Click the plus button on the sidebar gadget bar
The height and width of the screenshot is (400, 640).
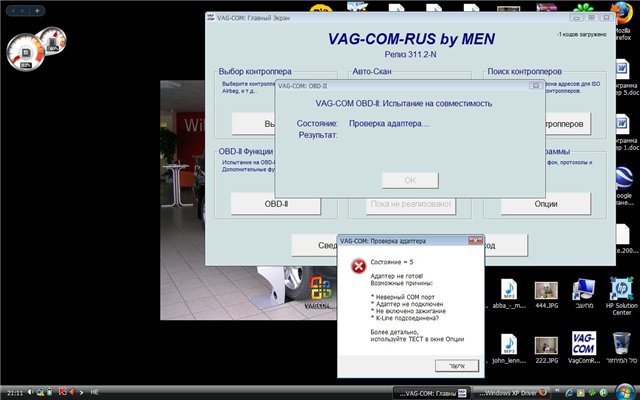[37, 11]
